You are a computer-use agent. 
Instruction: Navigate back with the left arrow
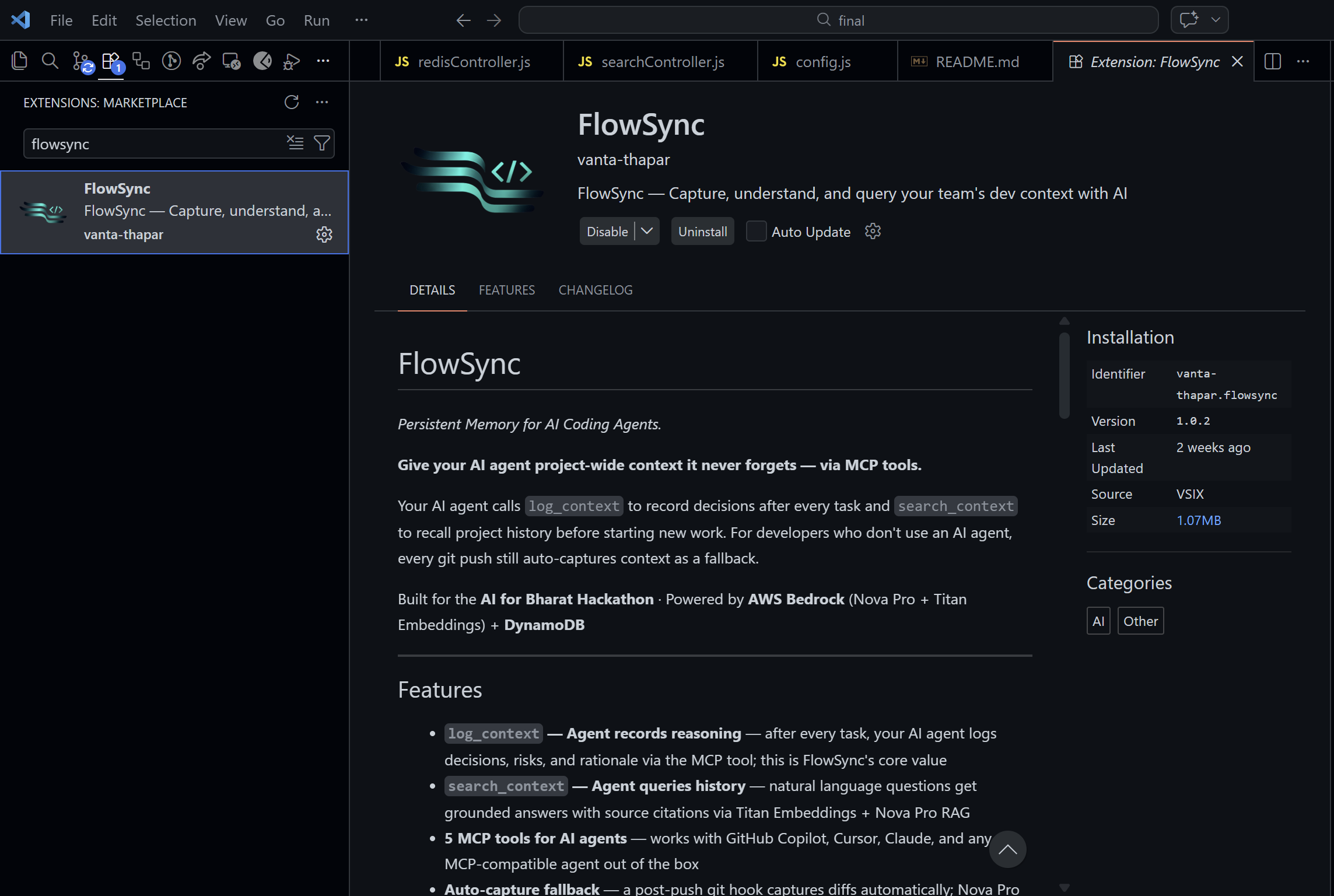(x=464, y=20)
